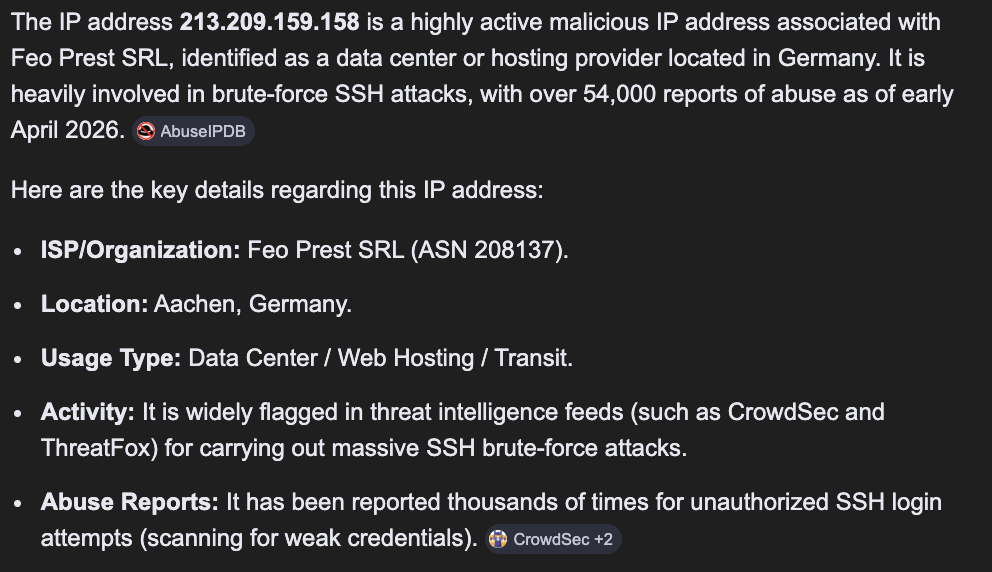Viewport: 992px width, 572px height.
Task: Click 'April 2026' in the first paragraph
Action: click(x=65, y=130)
